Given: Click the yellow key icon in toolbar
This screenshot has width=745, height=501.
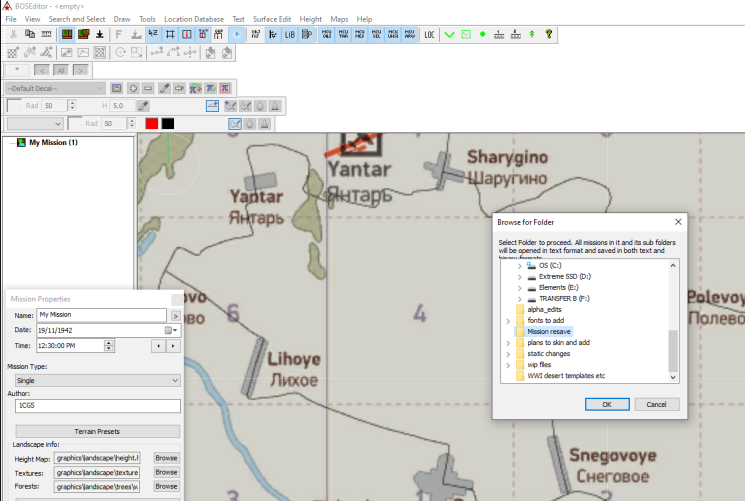Looking at the screenshot, I should 549,34.
